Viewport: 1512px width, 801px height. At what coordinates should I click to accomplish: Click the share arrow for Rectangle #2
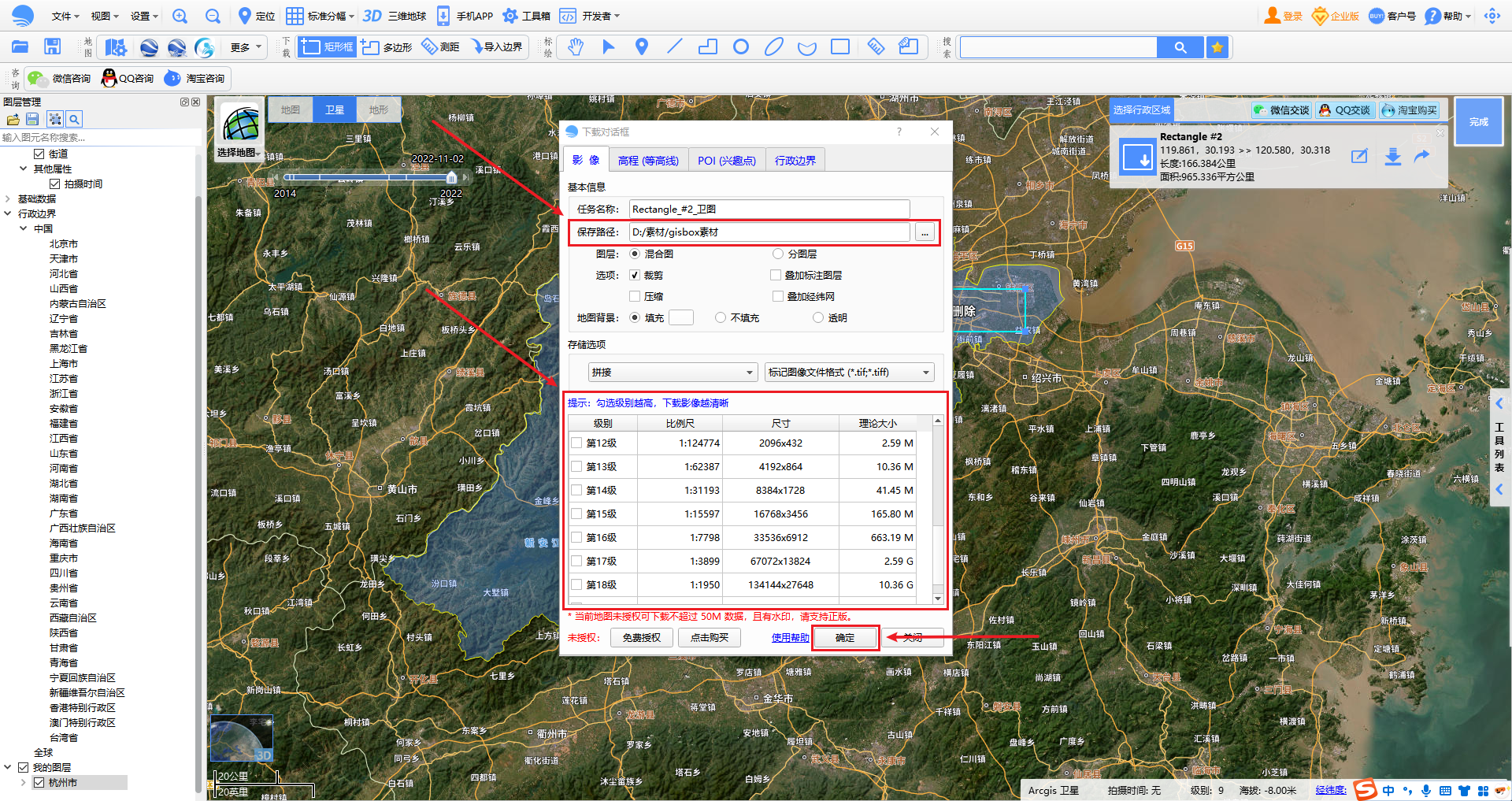click(x=1421, y=156)
